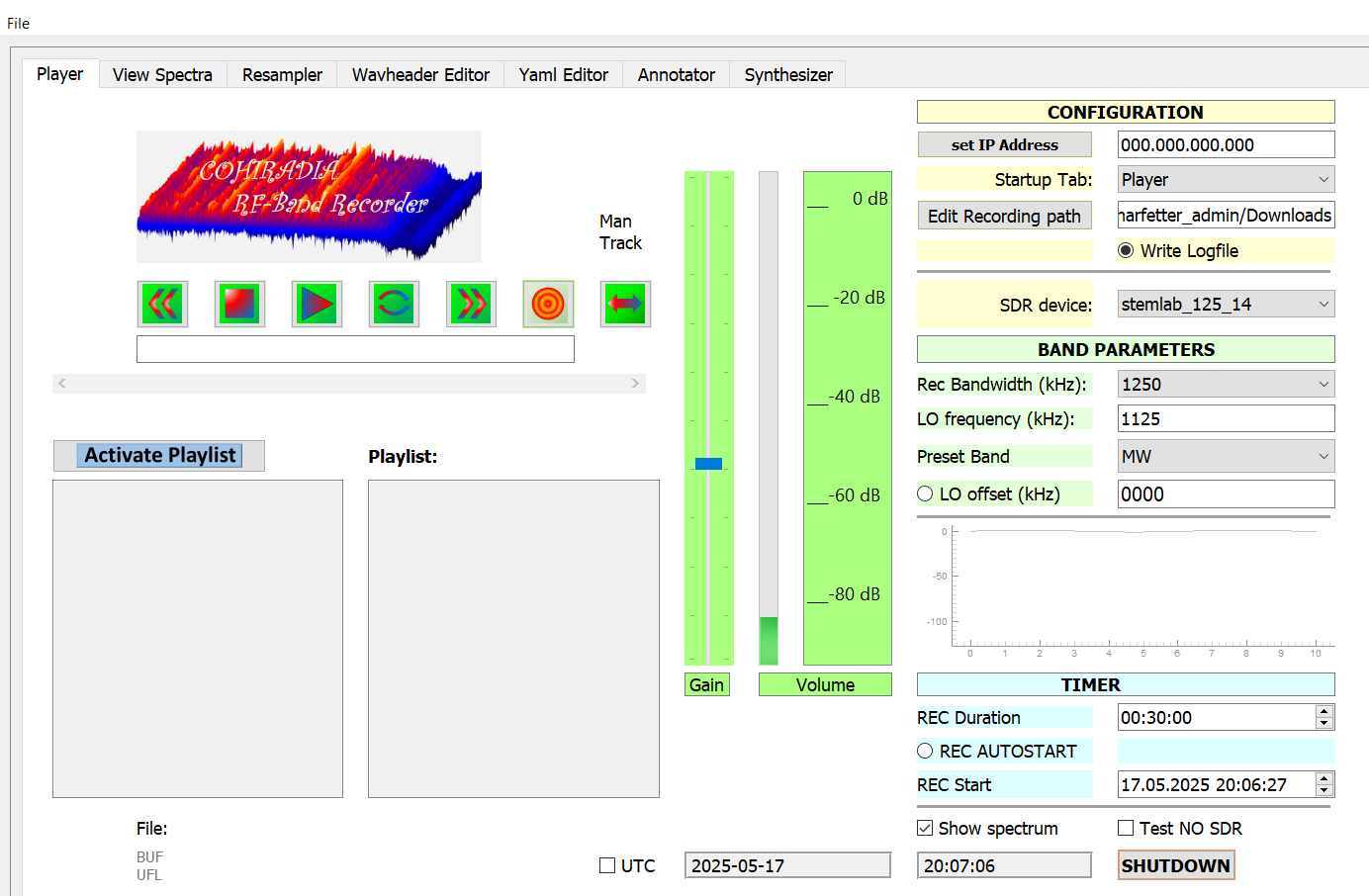Click the horizontal scrollbar left arrow
This screenshot has height=896, width=1369.
point(61,383)
